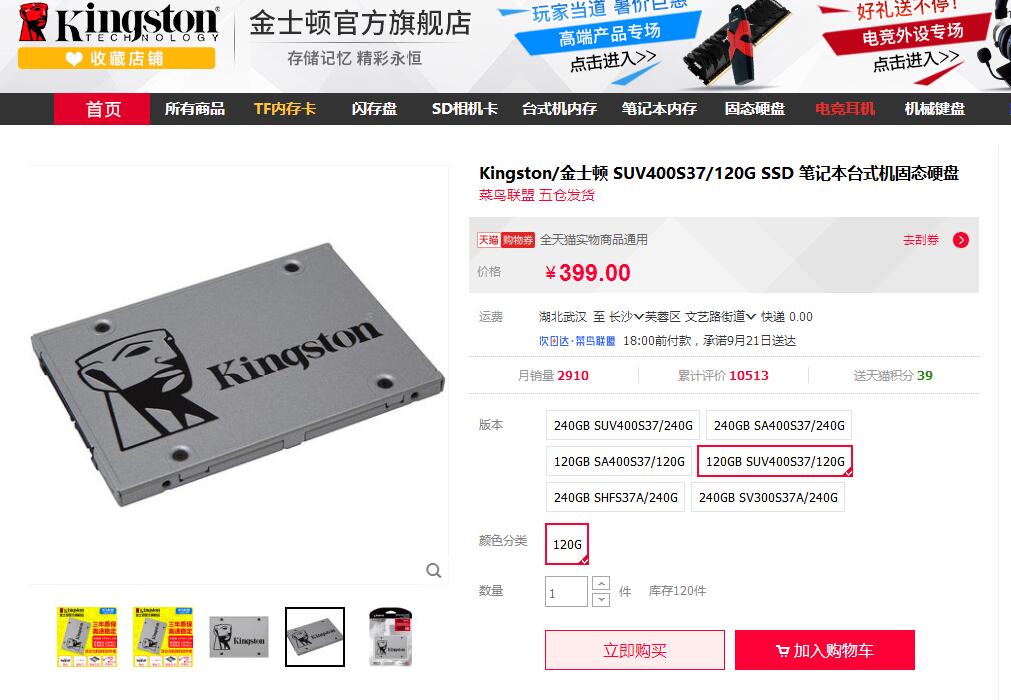Open the 固态硬盘 menu tab
The width and height of the screenshot is (1011, 700).
[x=754, y=109]
